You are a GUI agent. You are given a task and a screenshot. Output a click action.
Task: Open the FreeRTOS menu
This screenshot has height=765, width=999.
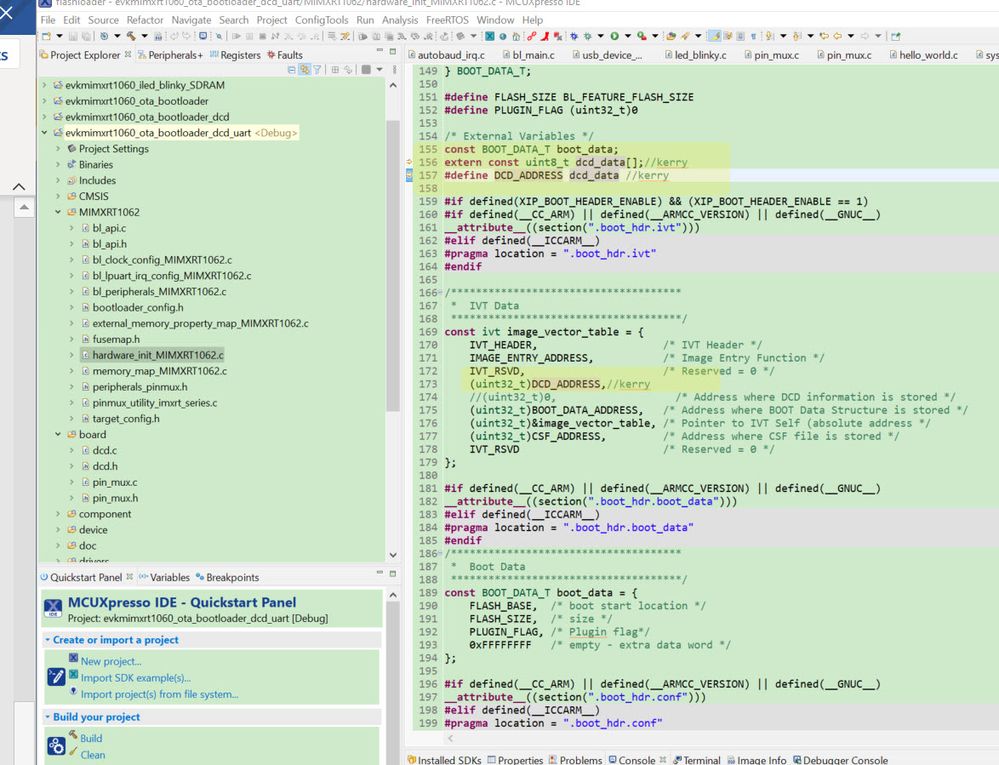pos(447,20)
